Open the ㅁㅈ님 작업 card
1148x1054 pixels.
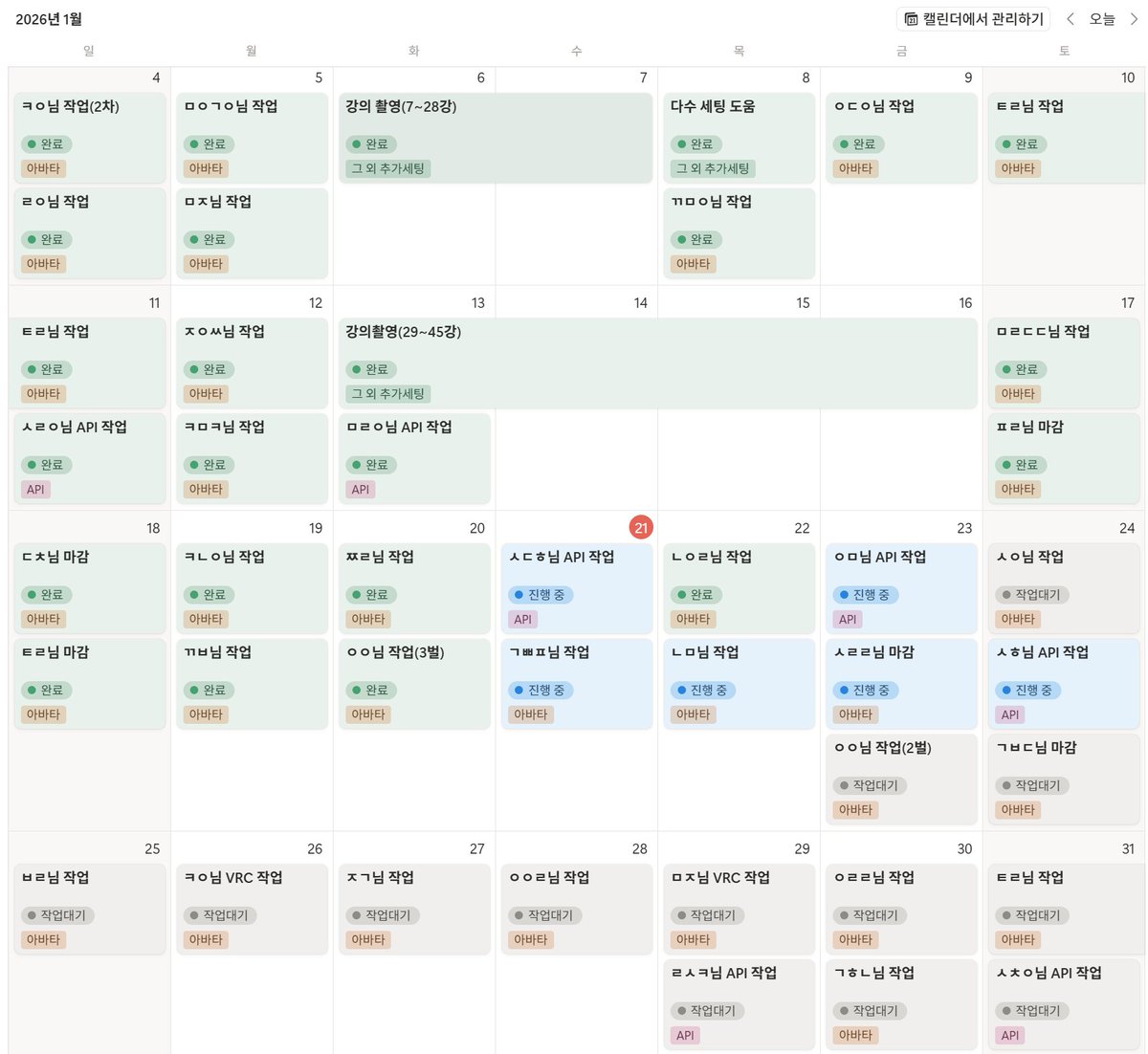(252, 233)
